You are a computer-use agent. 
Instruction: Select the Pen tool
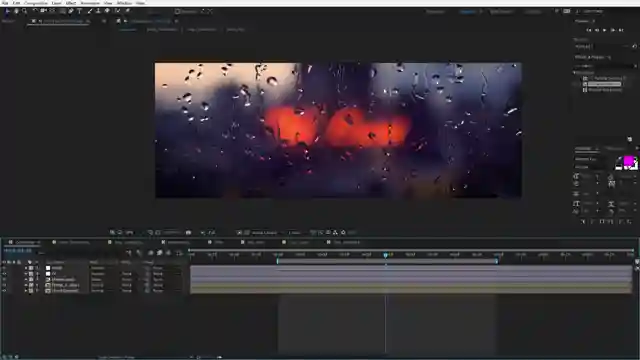pos(71,11)
